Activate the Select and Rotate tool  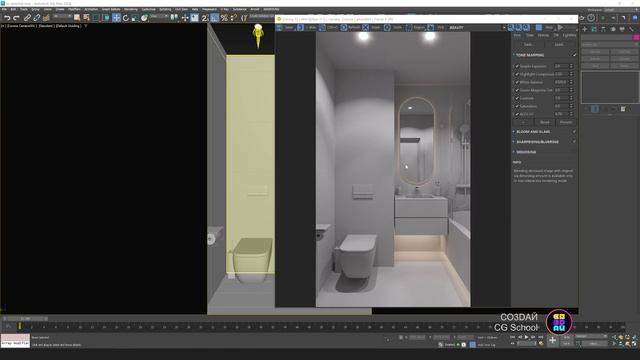click(126, 18)
